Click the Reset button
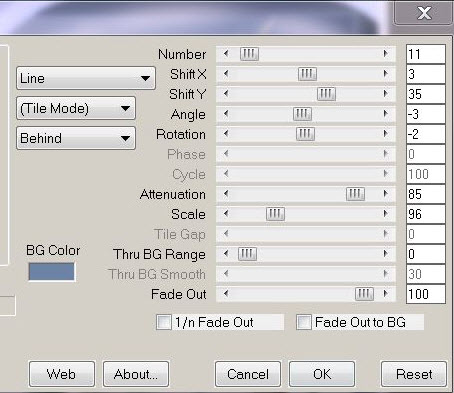This screenshot has width=454, height=393. click(414, 374)
